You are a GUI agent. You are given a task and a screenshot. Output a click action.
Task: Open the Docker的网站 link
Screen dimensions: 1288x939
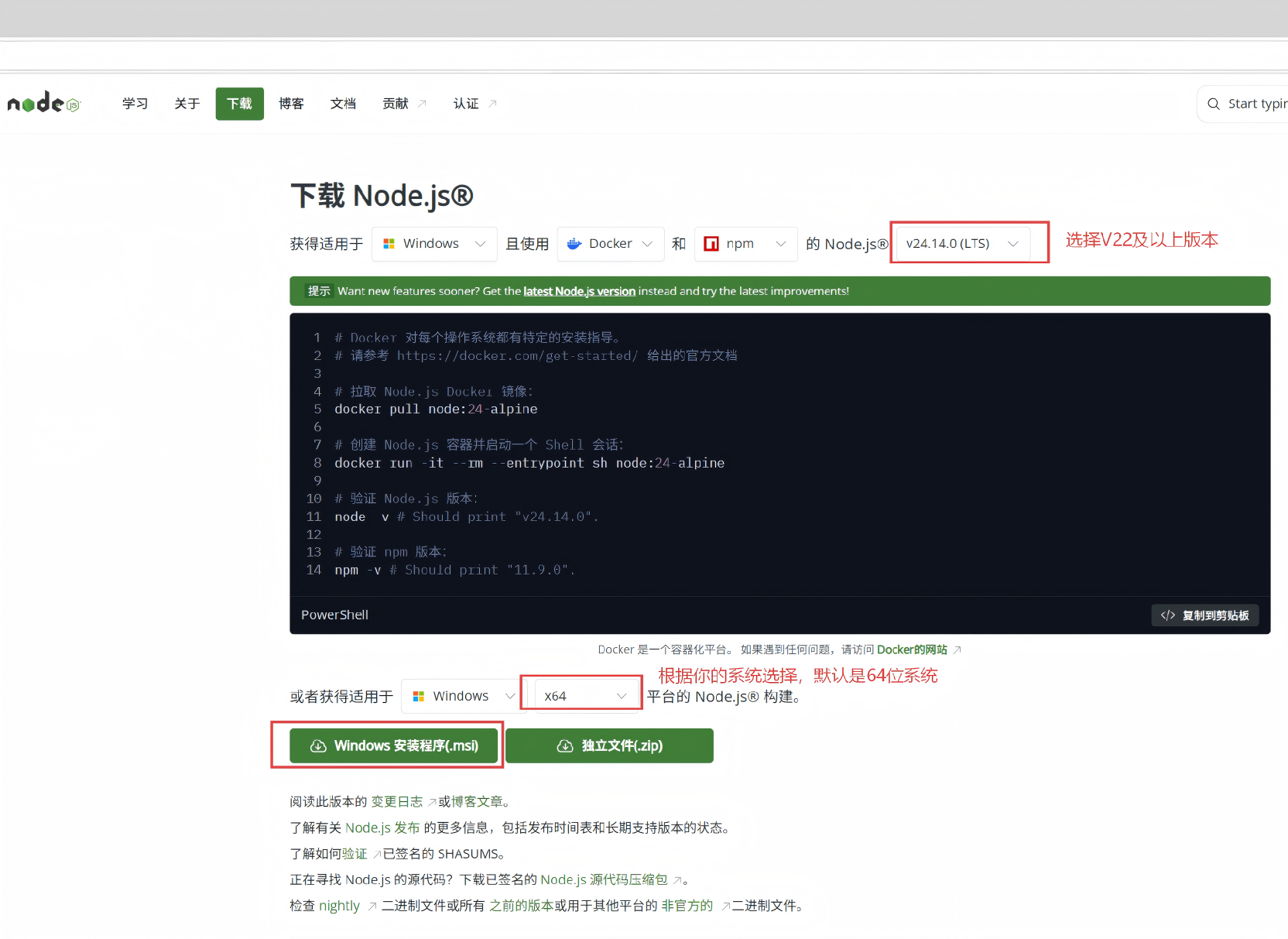click(912, 650)
